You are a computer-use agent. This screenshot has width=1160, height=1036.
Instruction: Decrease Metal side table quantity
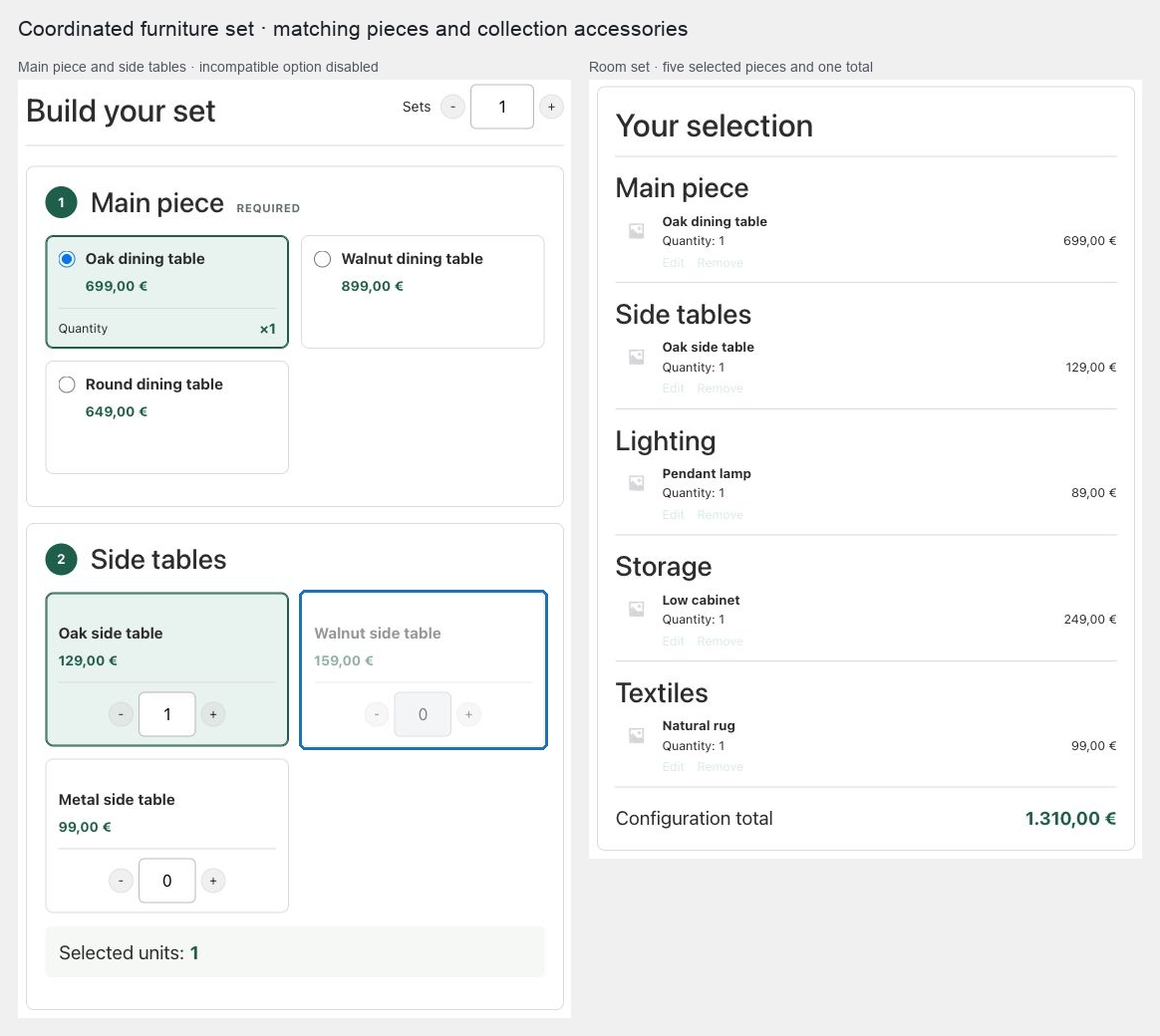click(121, 881)
